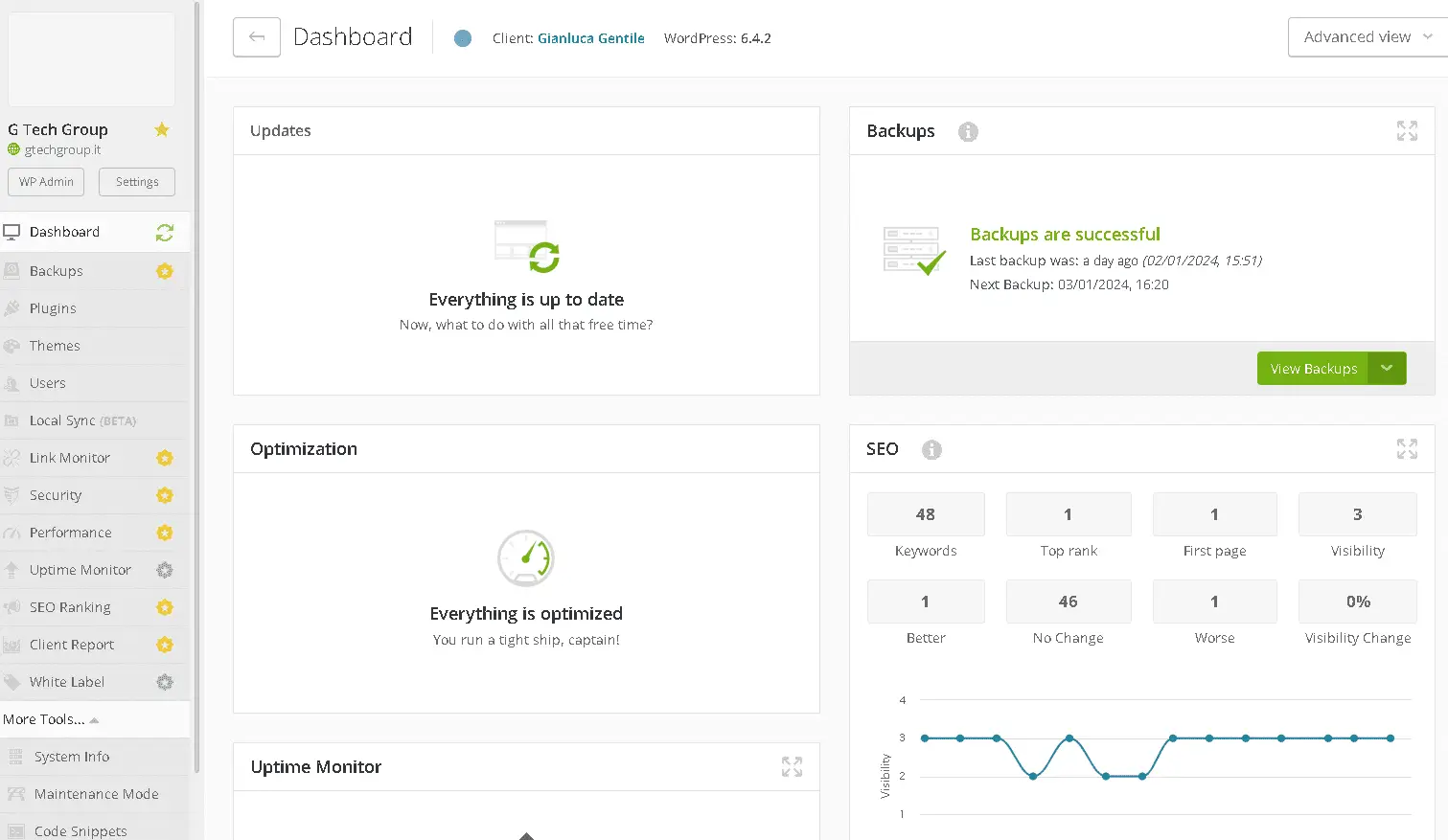Open the Backups info tooltip icon

tap(967, 131)
